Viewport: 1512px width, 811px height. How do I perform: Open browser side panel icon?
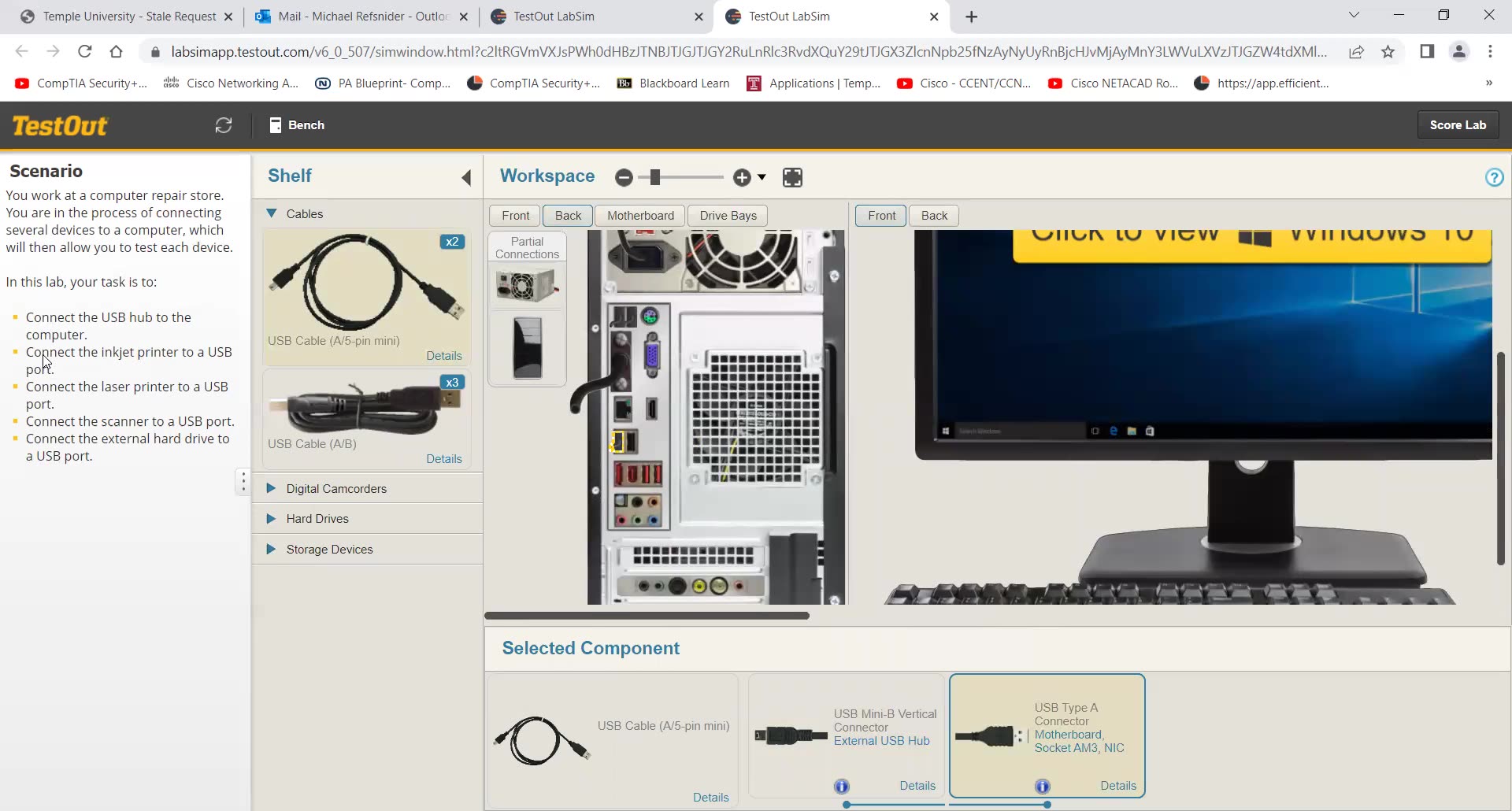coord(1427,51)
